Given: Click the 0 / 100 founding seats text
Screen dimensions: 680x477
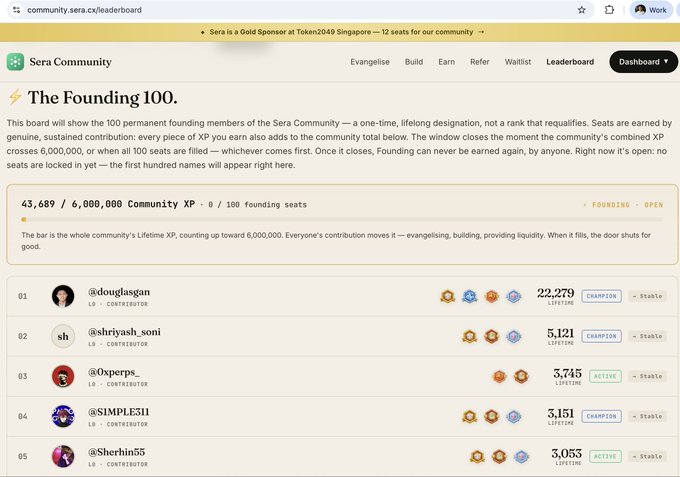Looking at the screenshot, I should (257, 205).
